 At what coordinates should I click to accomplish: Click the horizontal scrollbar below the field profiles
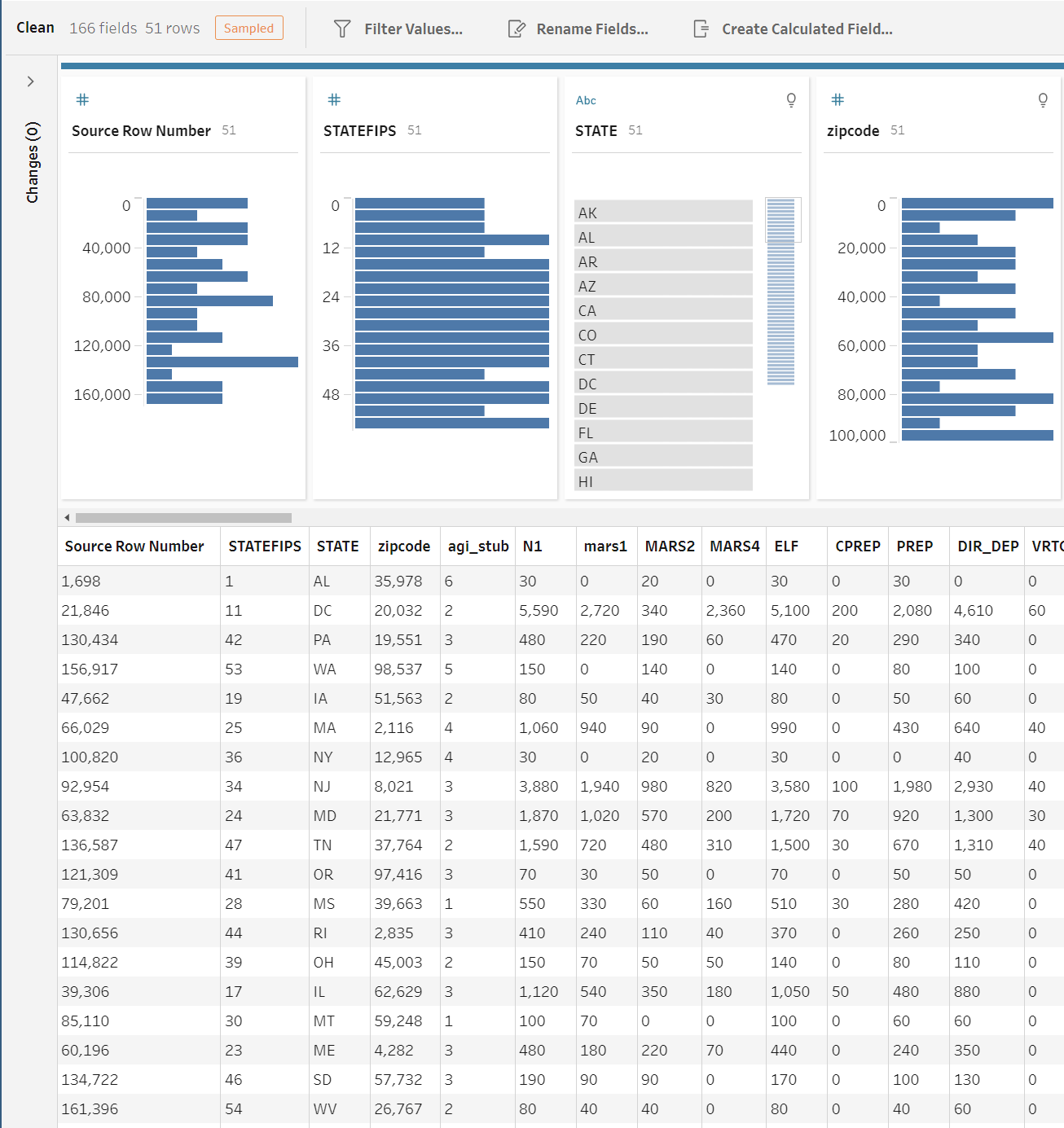[183, 516]
